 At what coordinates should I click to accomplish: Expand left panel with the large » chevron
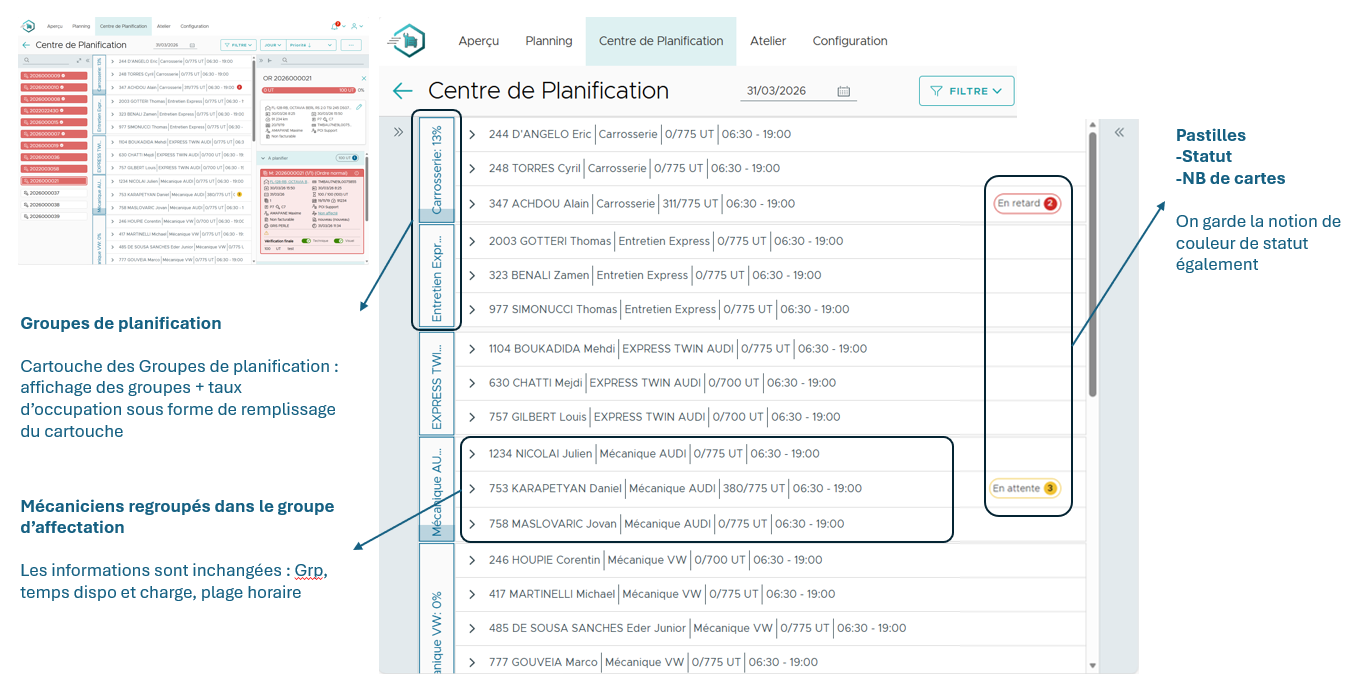click(x=398, y=132)
